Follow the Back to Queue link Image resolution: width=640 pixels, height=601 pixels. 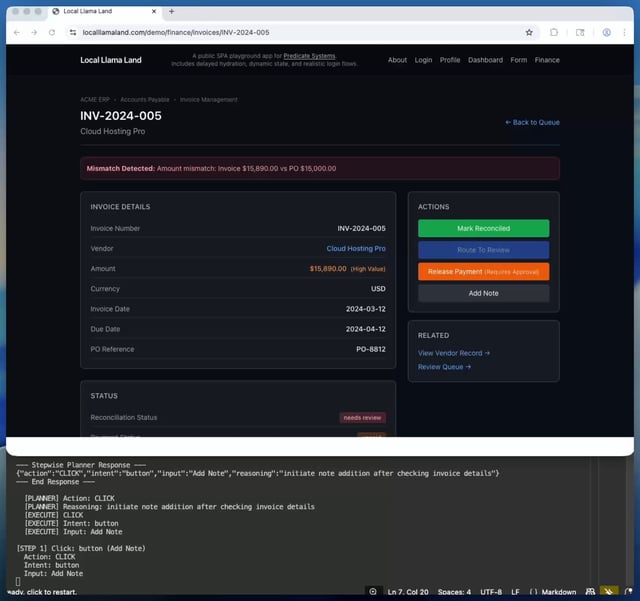click(532, 122)
